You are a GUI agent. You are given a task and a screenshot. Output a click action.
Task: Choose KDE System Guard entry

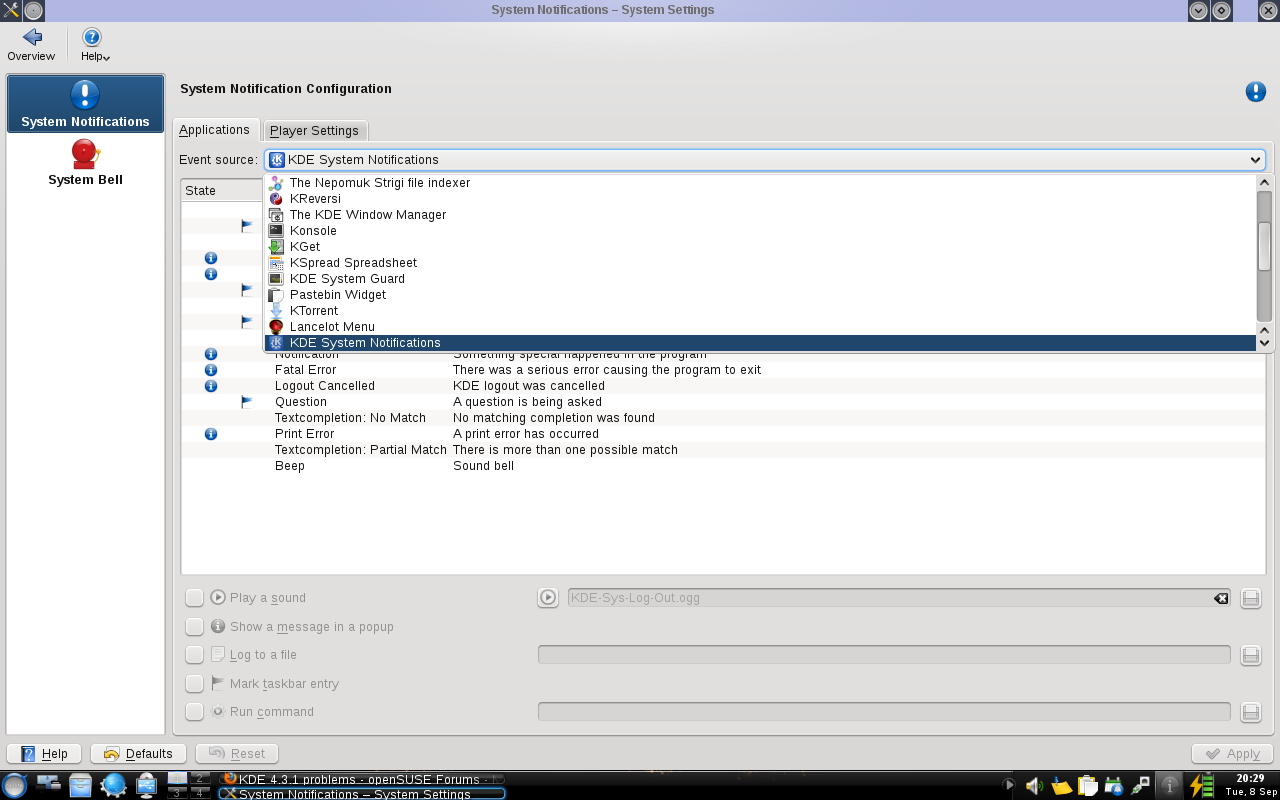[760, 279]
